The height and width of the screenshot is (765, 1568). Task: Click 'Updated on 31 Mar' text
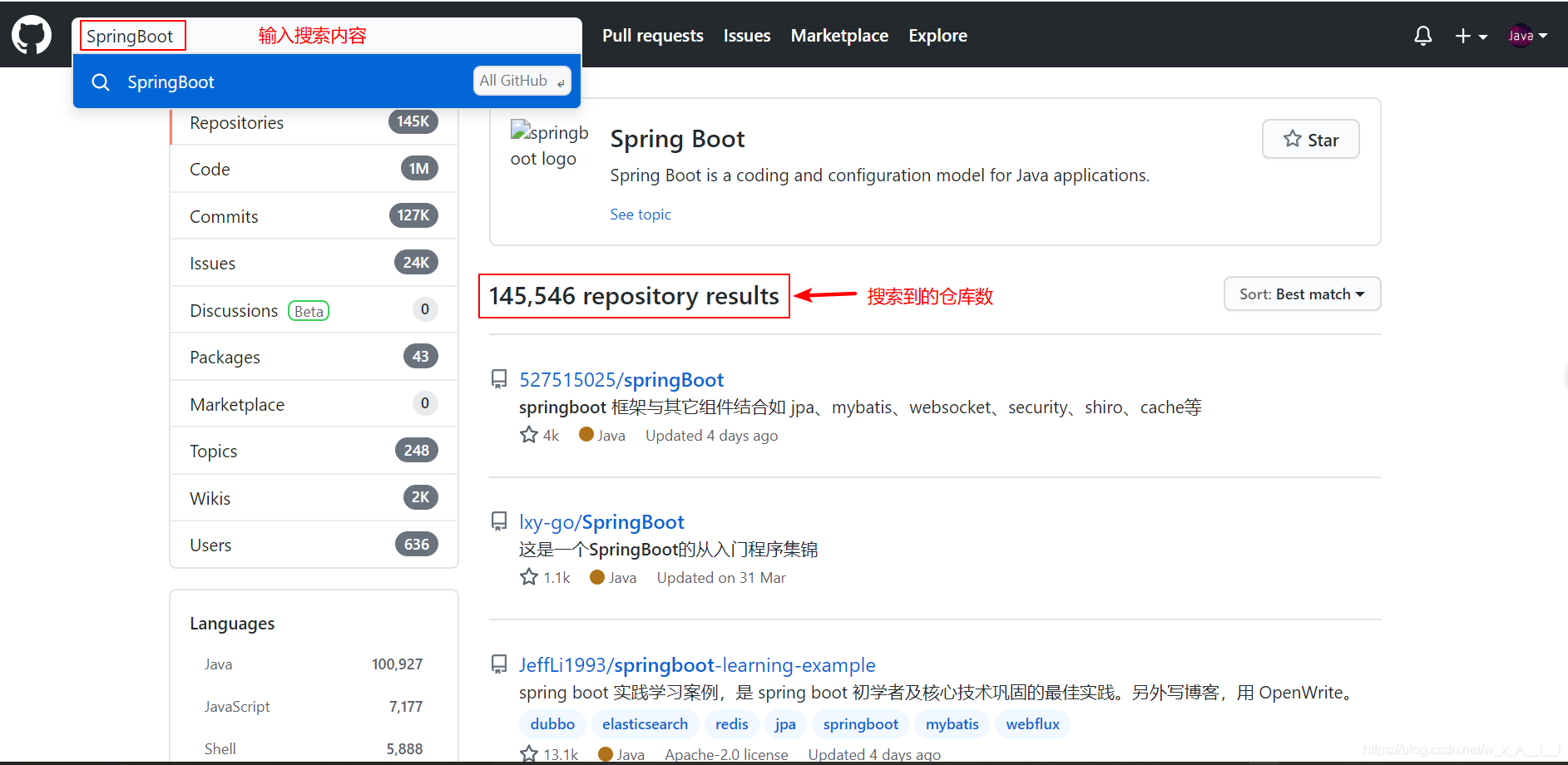click(721, 578)
